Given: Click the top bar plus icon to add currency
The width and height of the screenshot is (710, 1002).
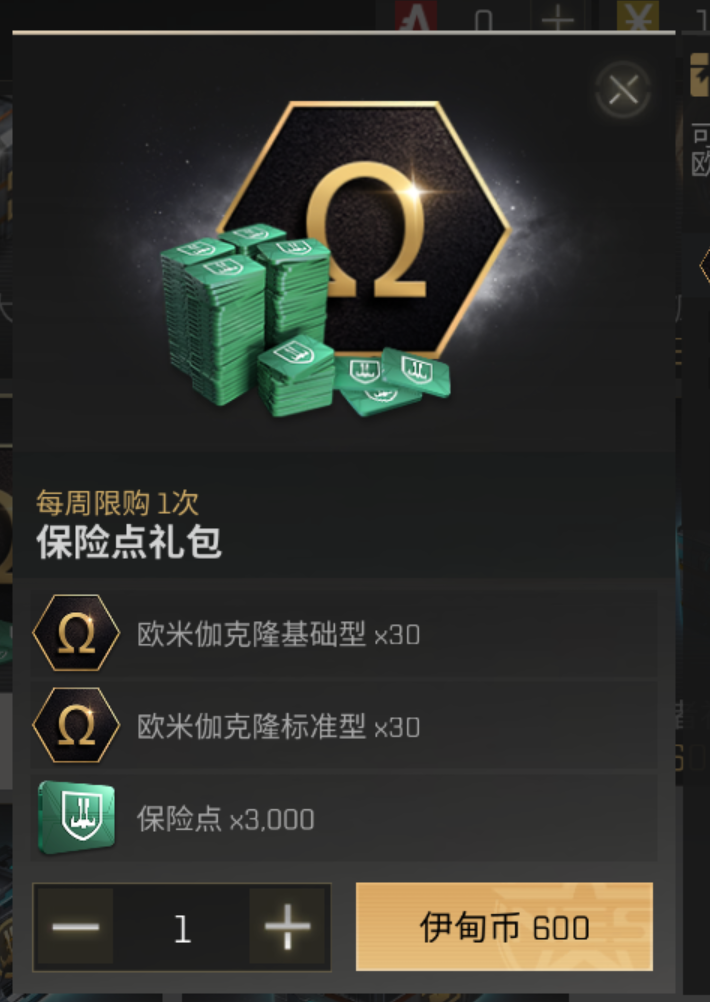Looking at the screenshot, I should tap(557, 17).
